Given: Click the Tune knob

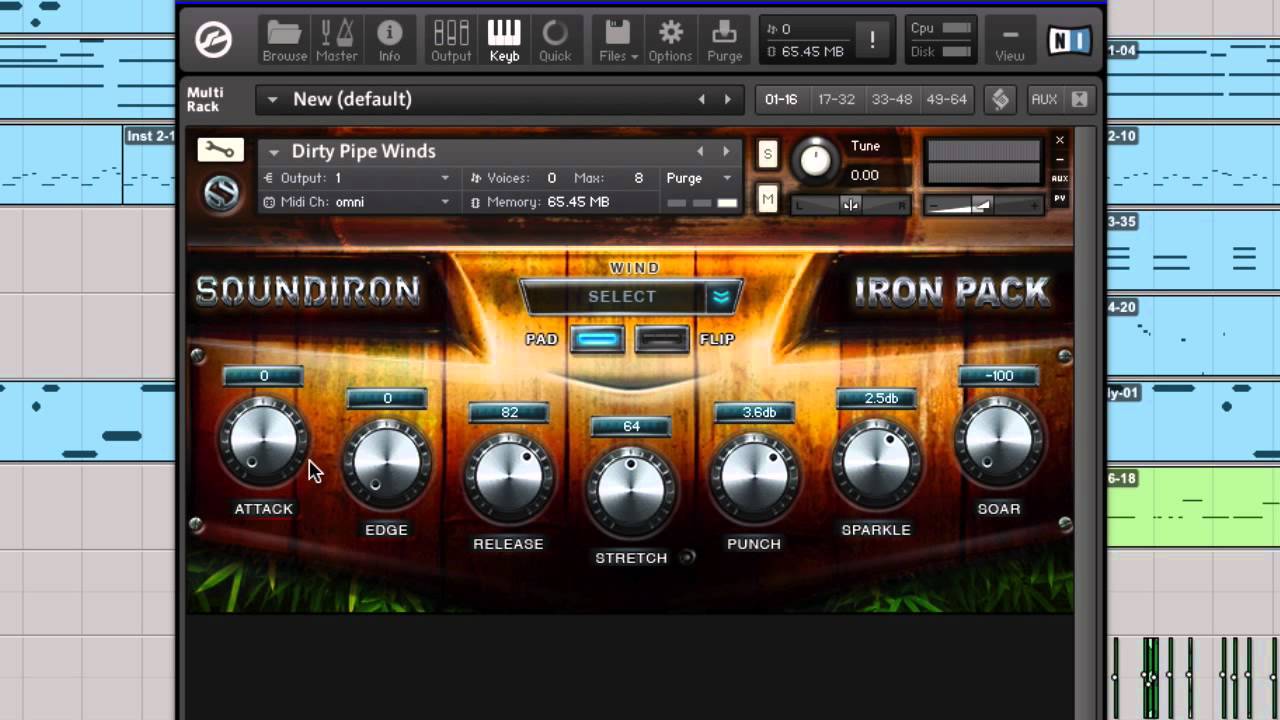Looking at the screenshot, I should coord(816,160).
